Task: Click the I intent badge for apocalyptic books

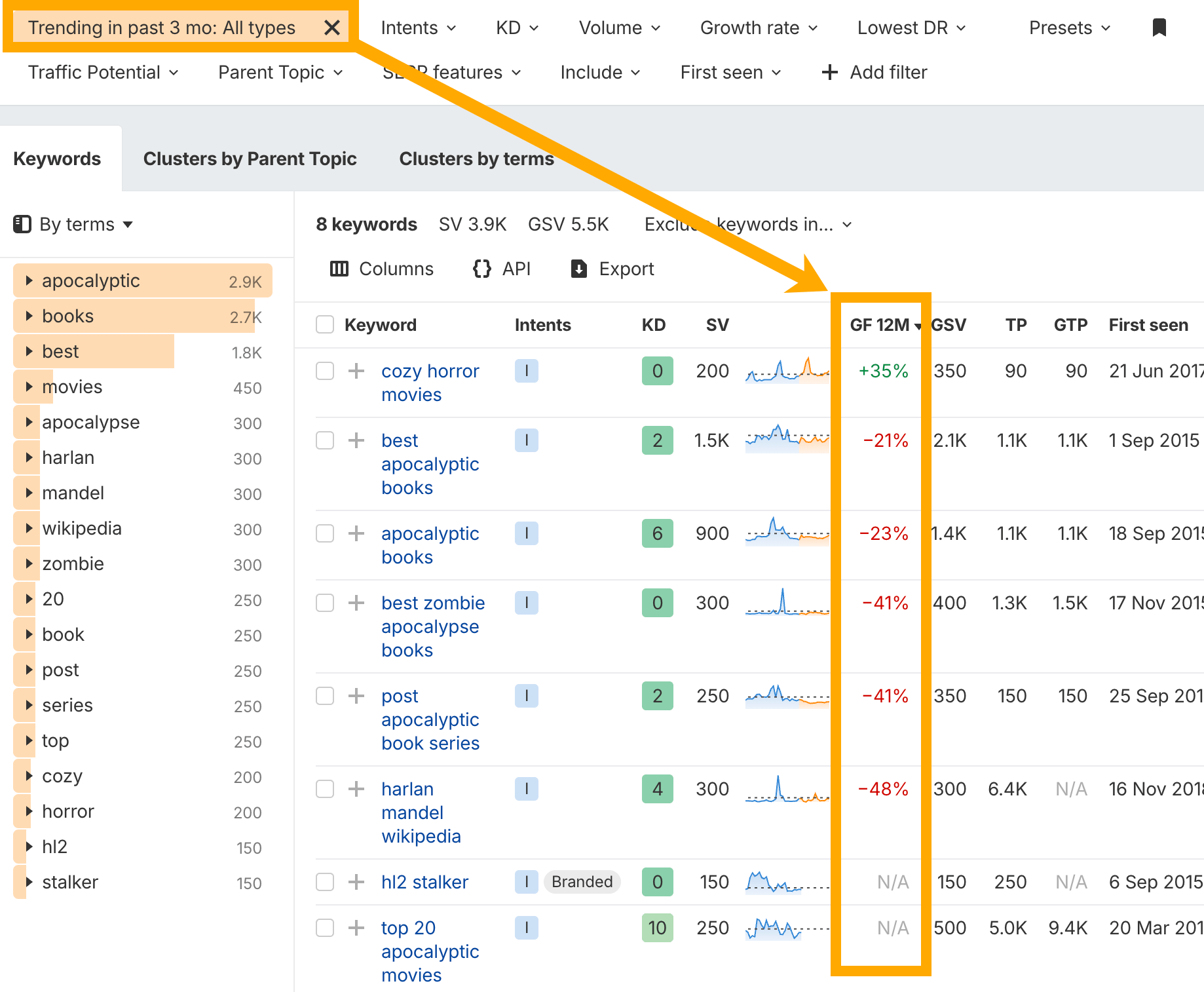Action: coord(526,533)
